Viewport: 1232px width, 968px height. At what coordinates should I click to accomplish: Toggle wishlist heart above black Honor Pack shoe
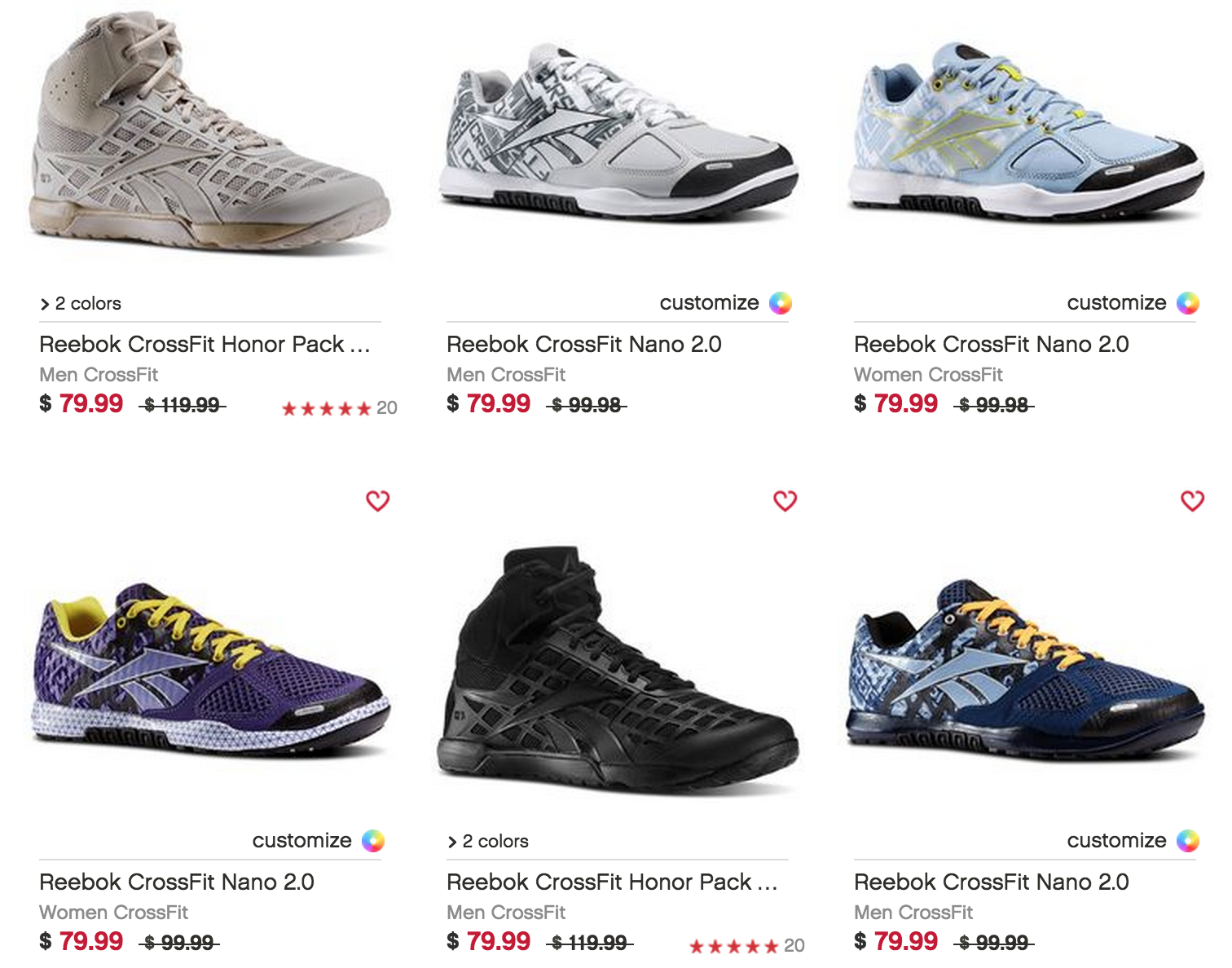pos(785,501)
